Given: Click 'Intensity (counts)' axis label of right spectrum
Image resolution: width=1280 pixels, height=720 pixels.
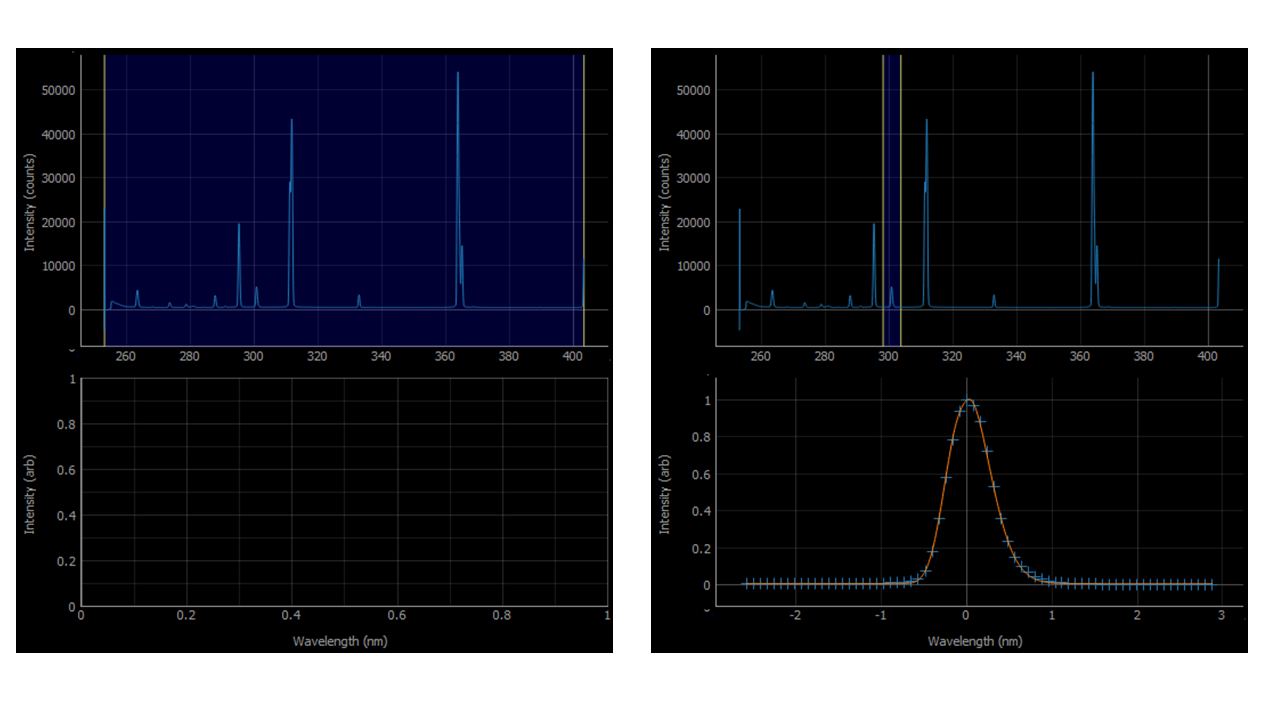Looking at the screenshot, I should coord(666,200).
